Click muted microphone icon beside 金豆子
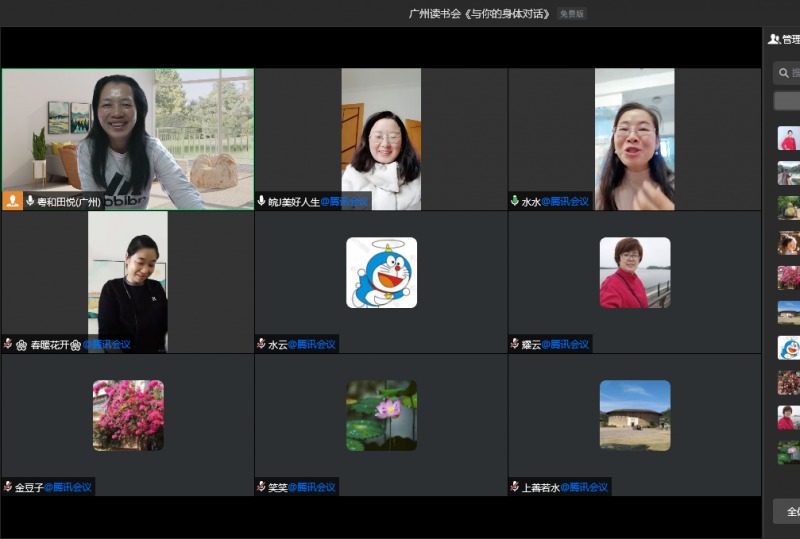The height and width of the screenshot is (539, 800). (x=8, y=487)
